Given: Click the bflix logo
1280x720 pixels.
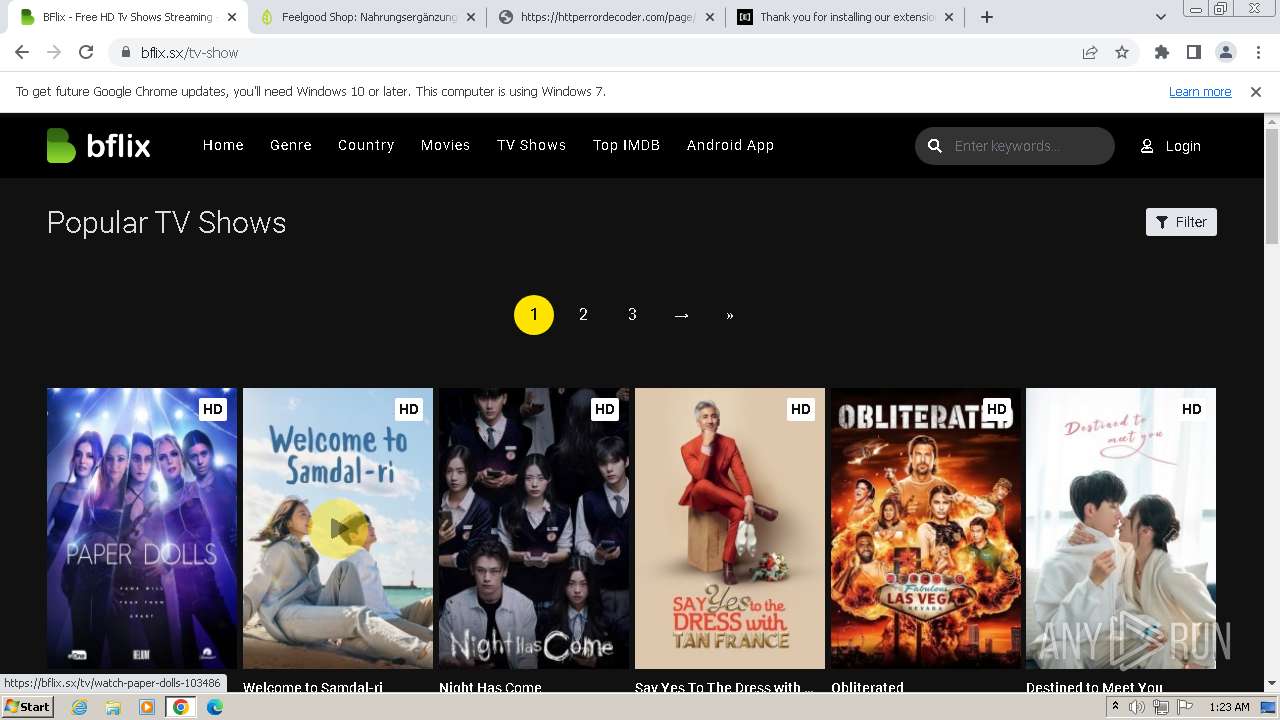Looking at the screenshot, I should tap(98, 146).
